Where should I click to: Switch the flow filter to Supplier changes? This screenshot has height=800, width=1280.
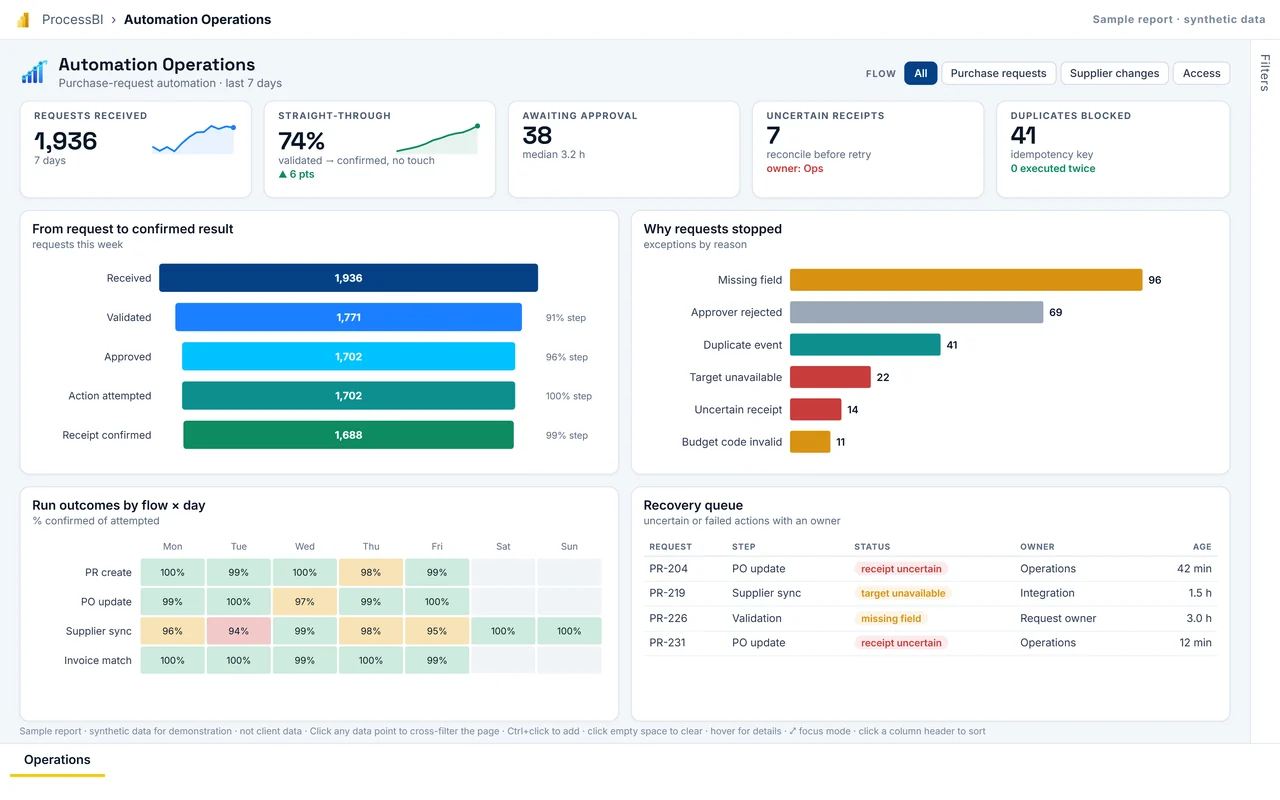pyautogui.click(x=1114, y=73)
